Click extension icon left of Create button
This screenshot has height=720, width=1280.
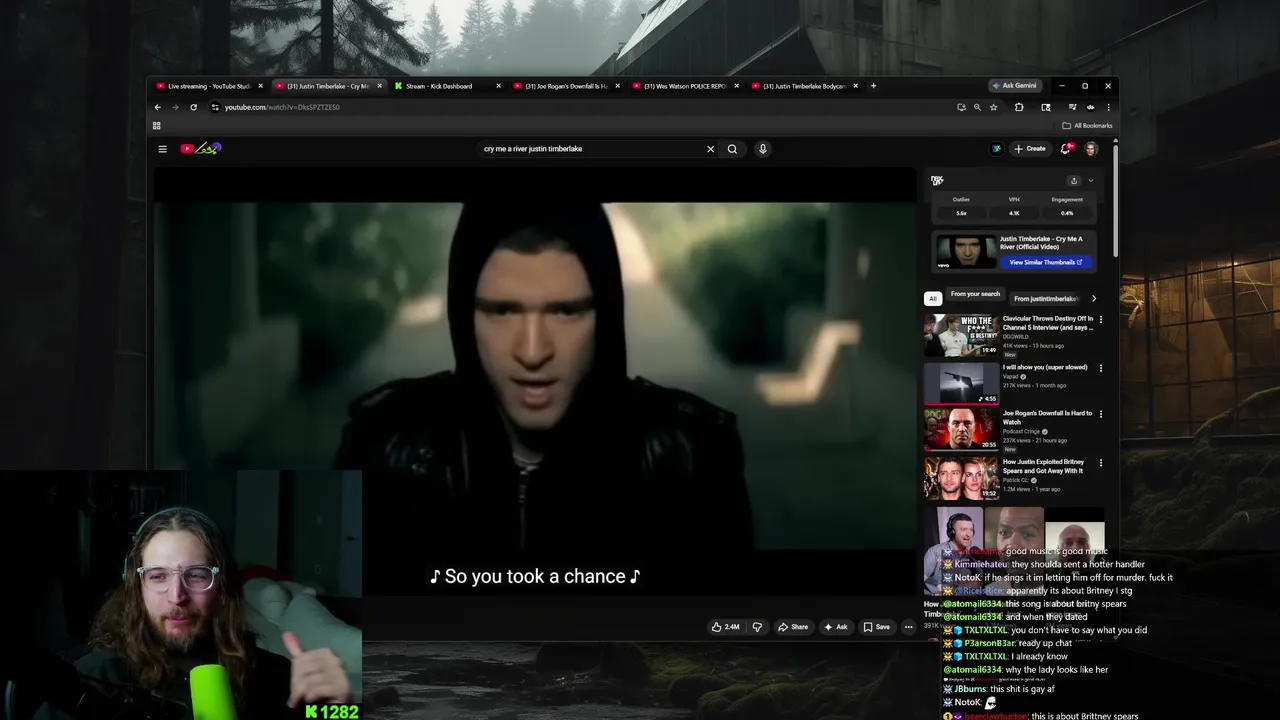coord(996,149)
